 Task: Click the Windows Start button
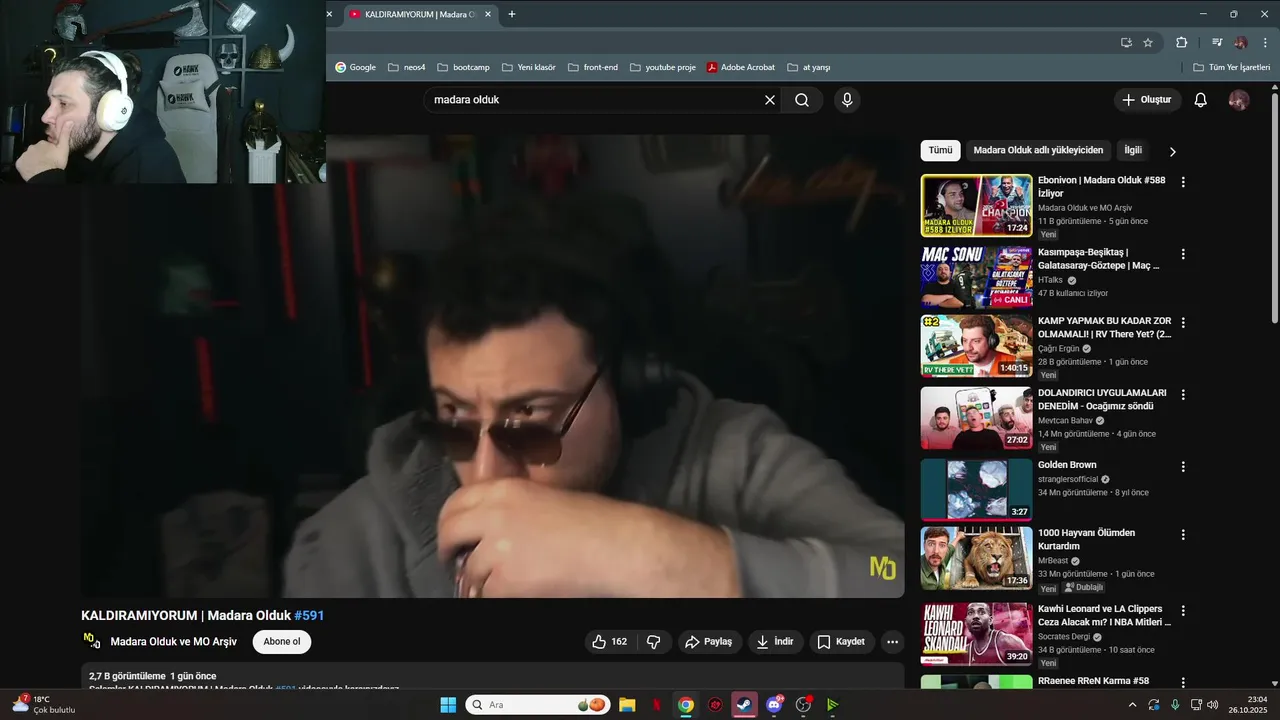448,705
